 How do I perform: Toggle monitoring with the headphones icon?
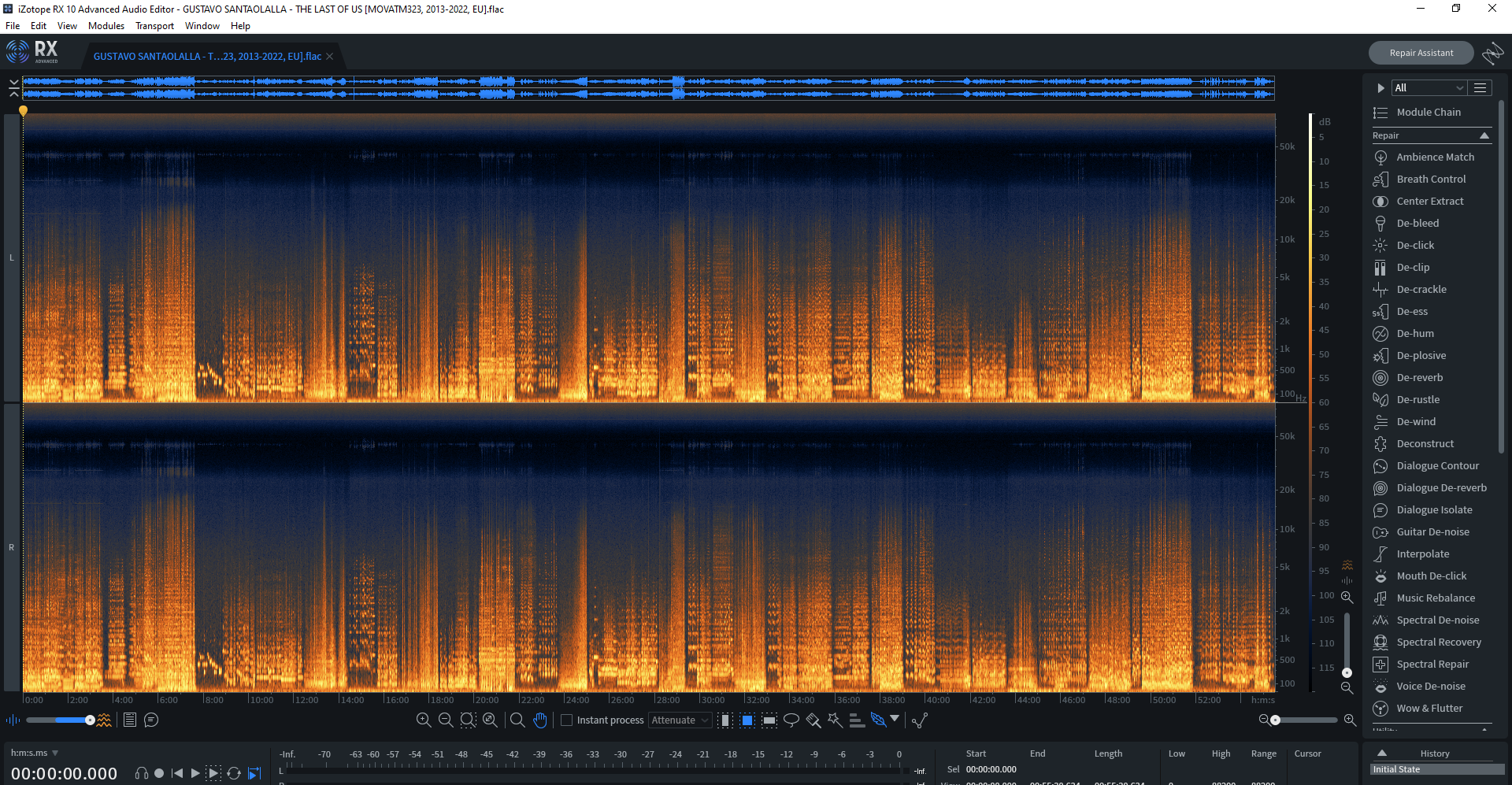coord(142,773)
